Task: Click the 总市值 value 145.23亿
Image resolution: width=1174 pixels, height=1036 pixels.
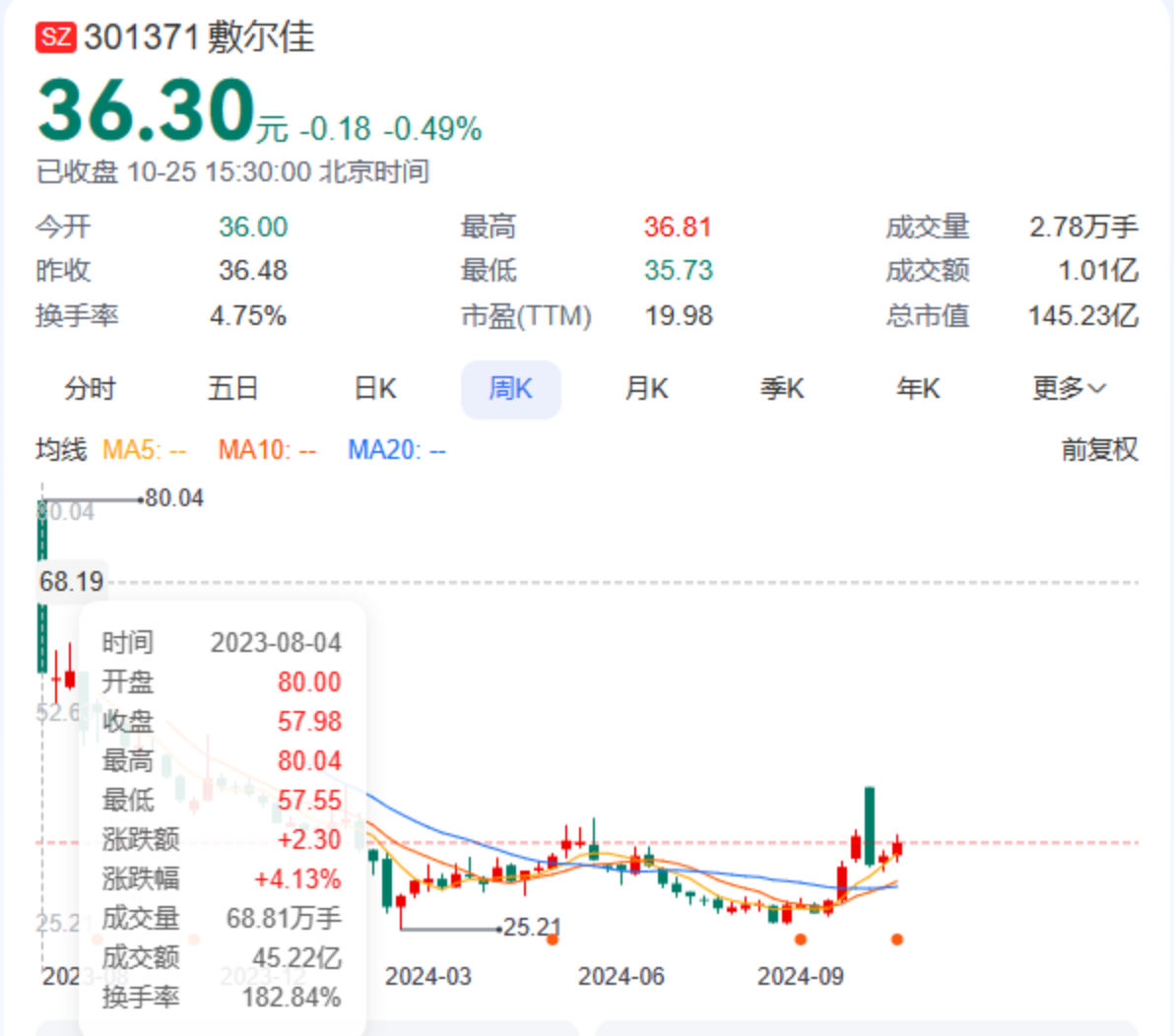Action: 1082,316
